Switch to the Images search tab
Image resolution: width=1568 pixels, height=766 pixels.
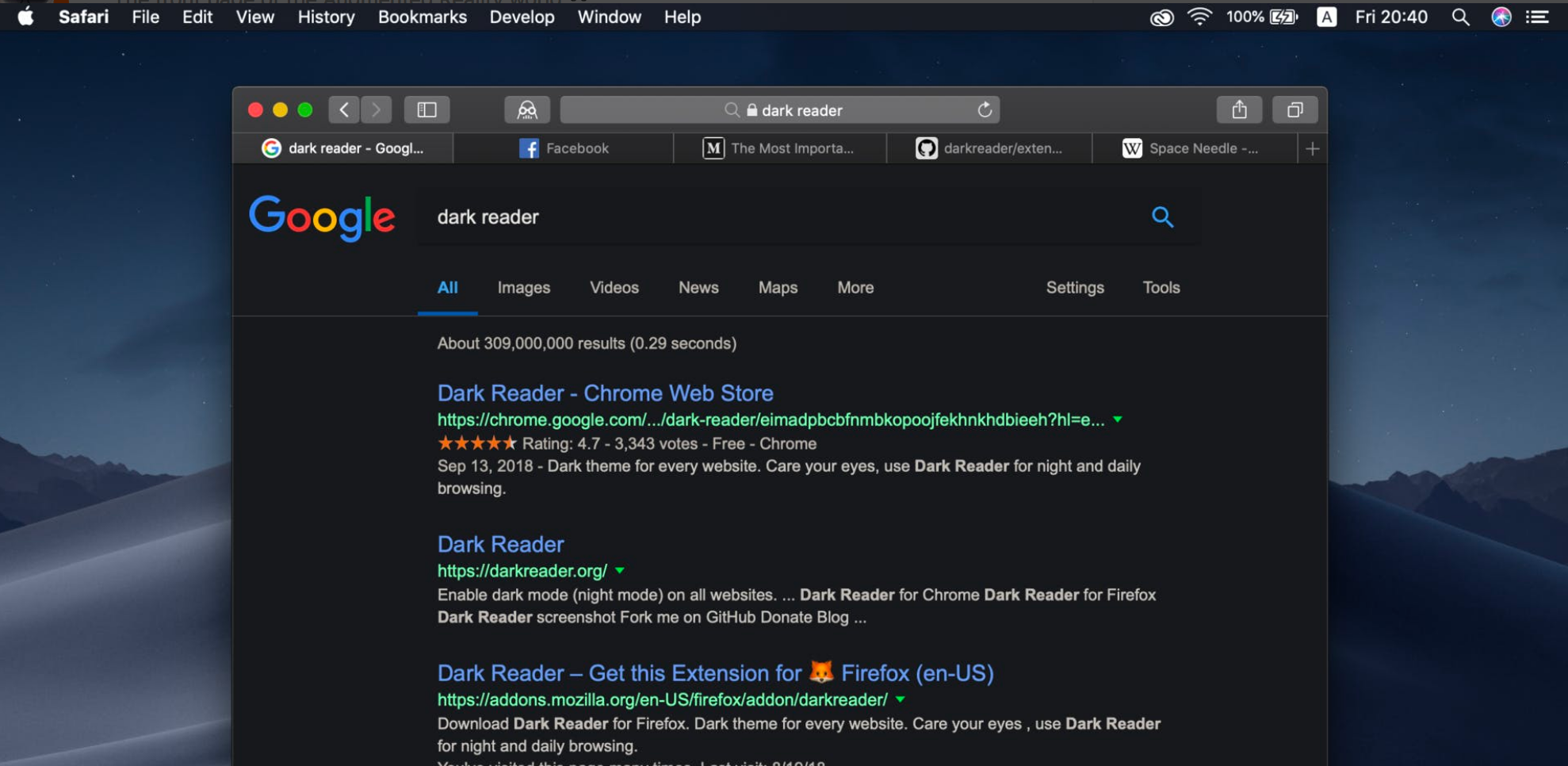[x=523, y=287]
